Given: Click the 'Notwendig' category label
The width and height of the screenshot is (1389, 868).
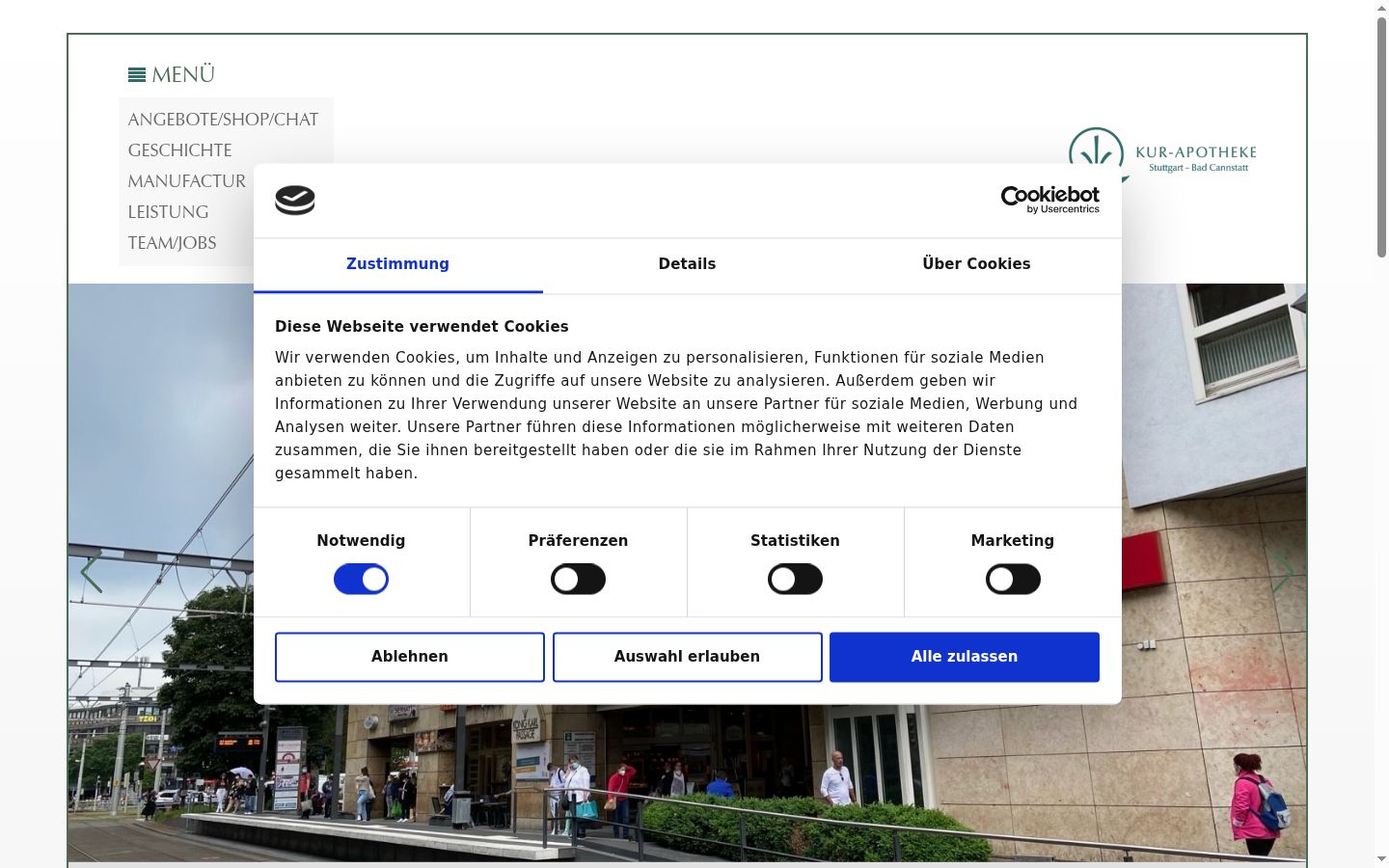Looking at the screenshot, I should coord(361,540).
